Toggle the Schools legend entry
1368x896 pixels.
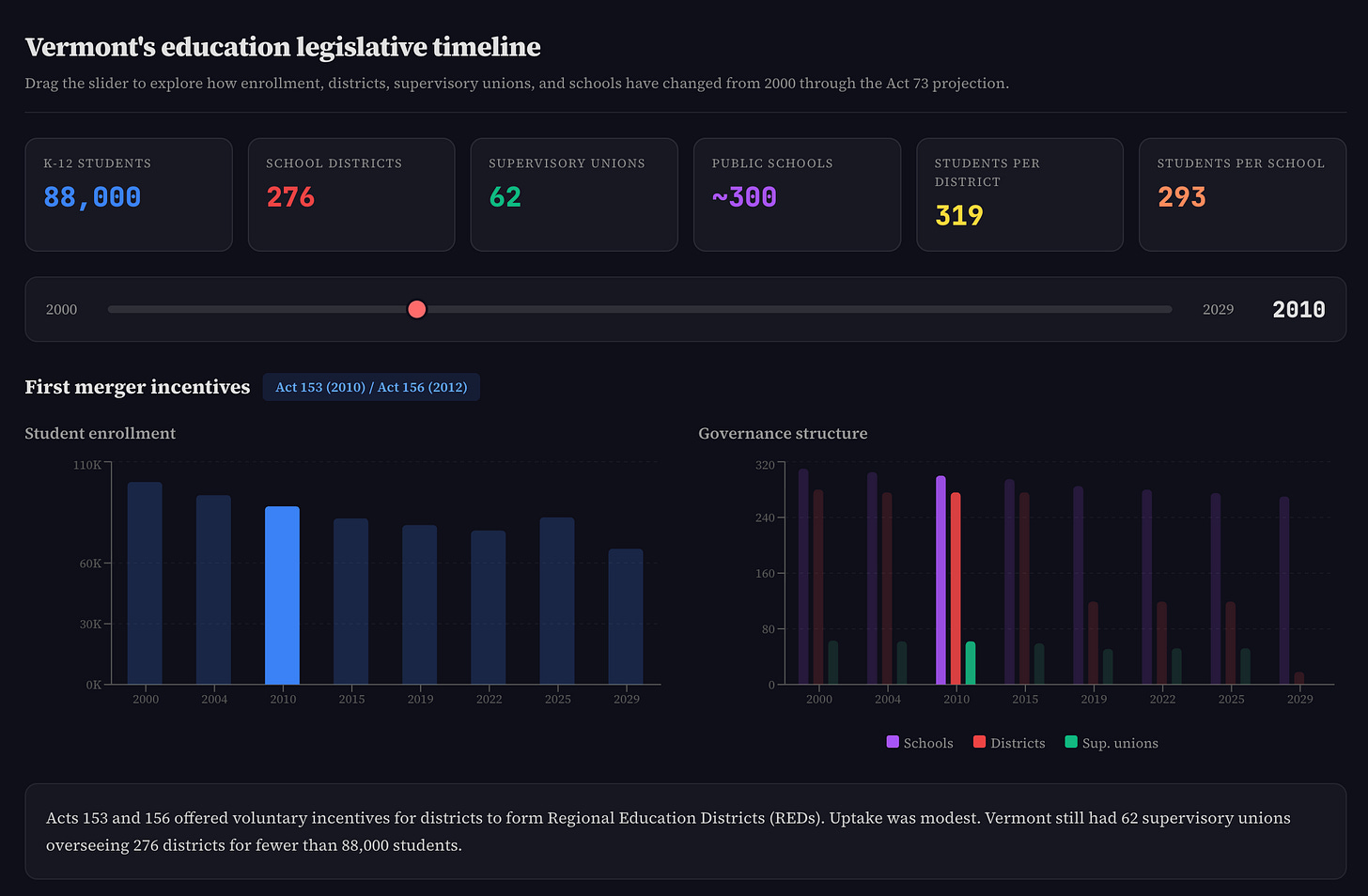point(919,743)
